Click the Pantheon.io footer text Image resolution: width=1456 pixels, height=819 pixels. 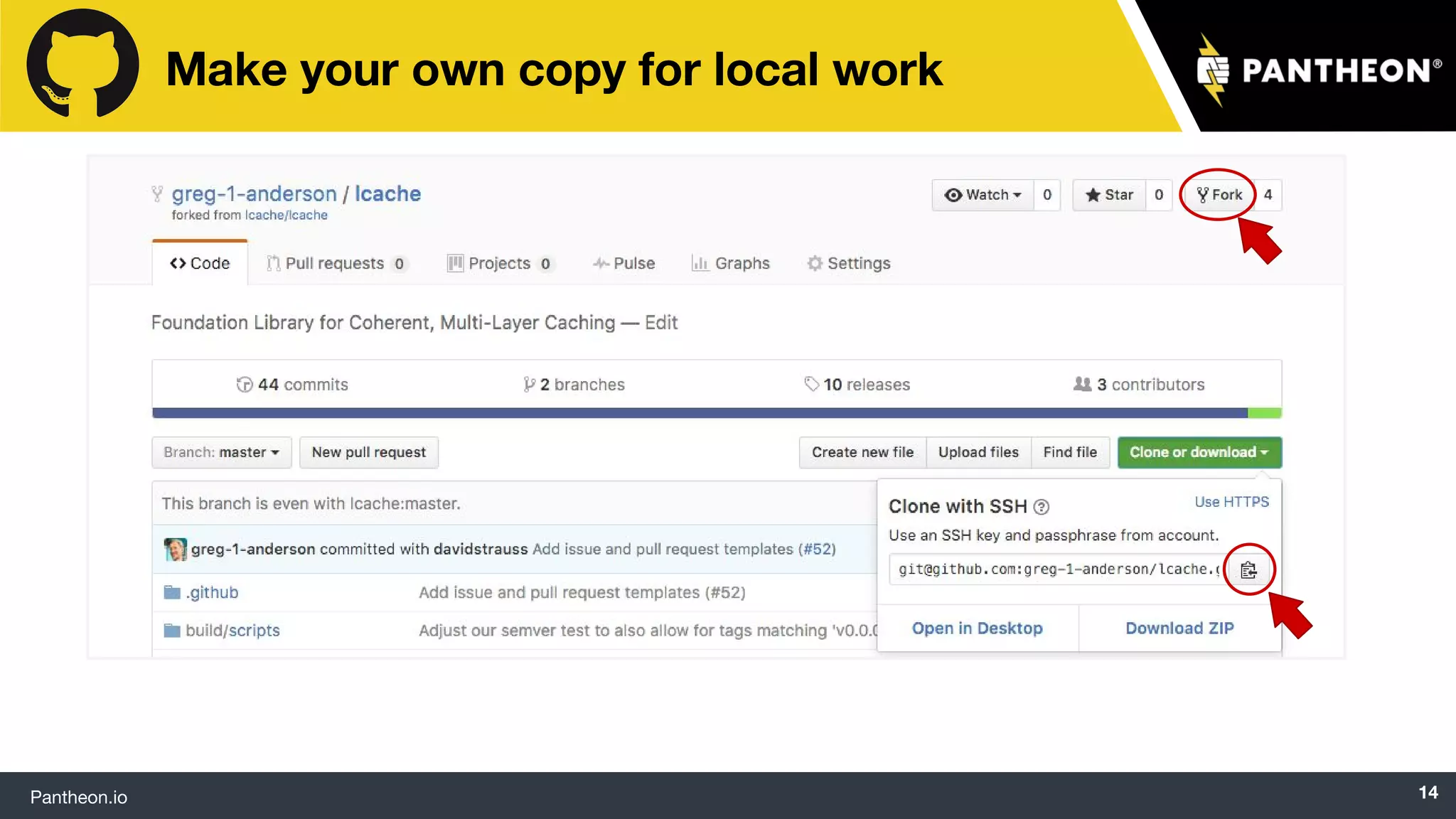click(78, 797)
